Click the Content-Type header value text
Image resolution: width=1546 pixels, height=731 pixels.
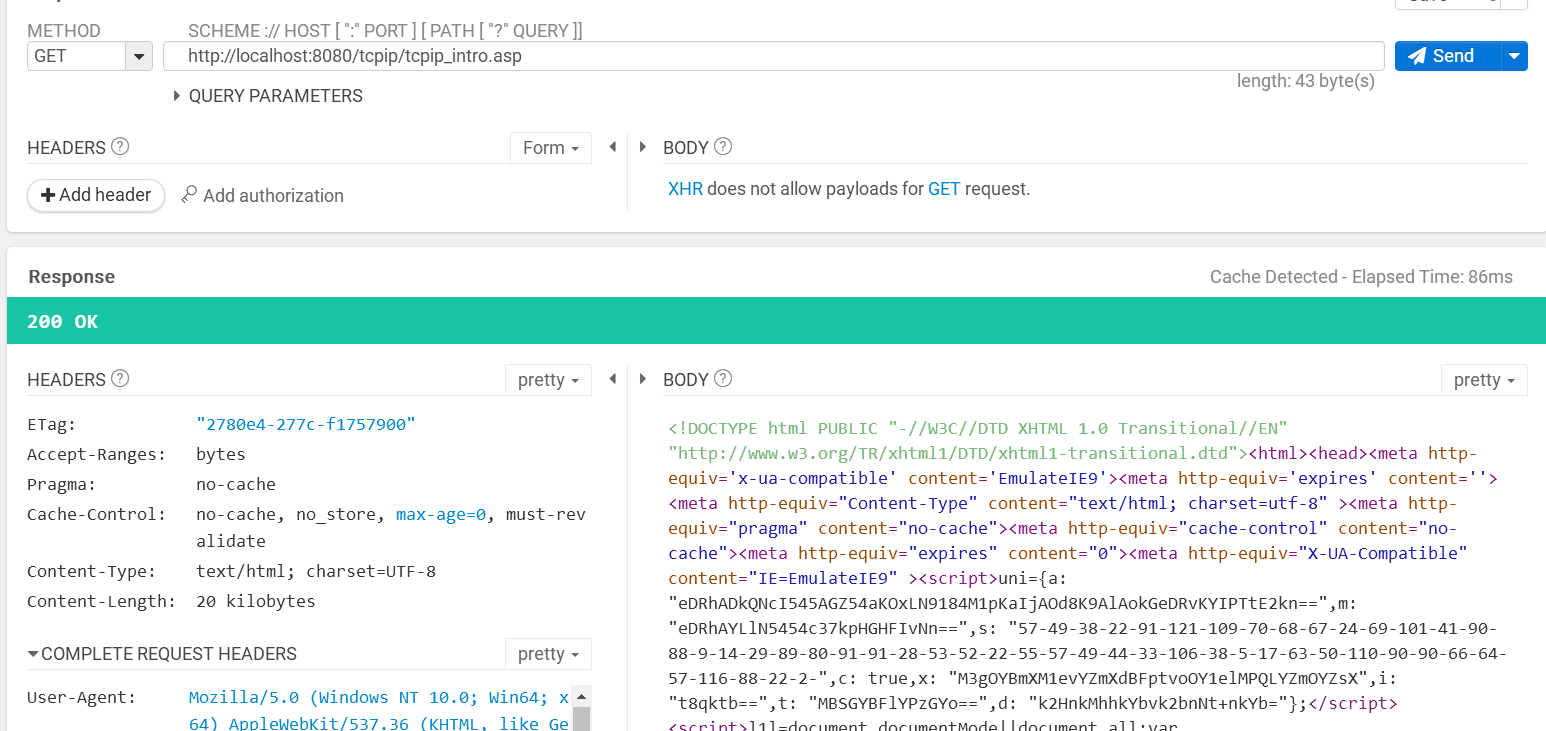[x=316, y=572]
